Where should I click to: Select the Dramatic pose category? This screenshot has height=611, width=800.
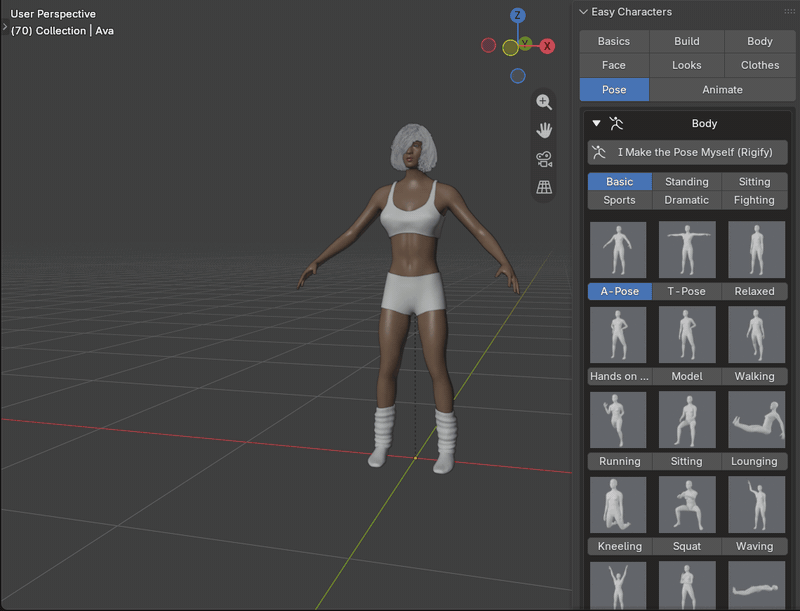click(687, 200)
